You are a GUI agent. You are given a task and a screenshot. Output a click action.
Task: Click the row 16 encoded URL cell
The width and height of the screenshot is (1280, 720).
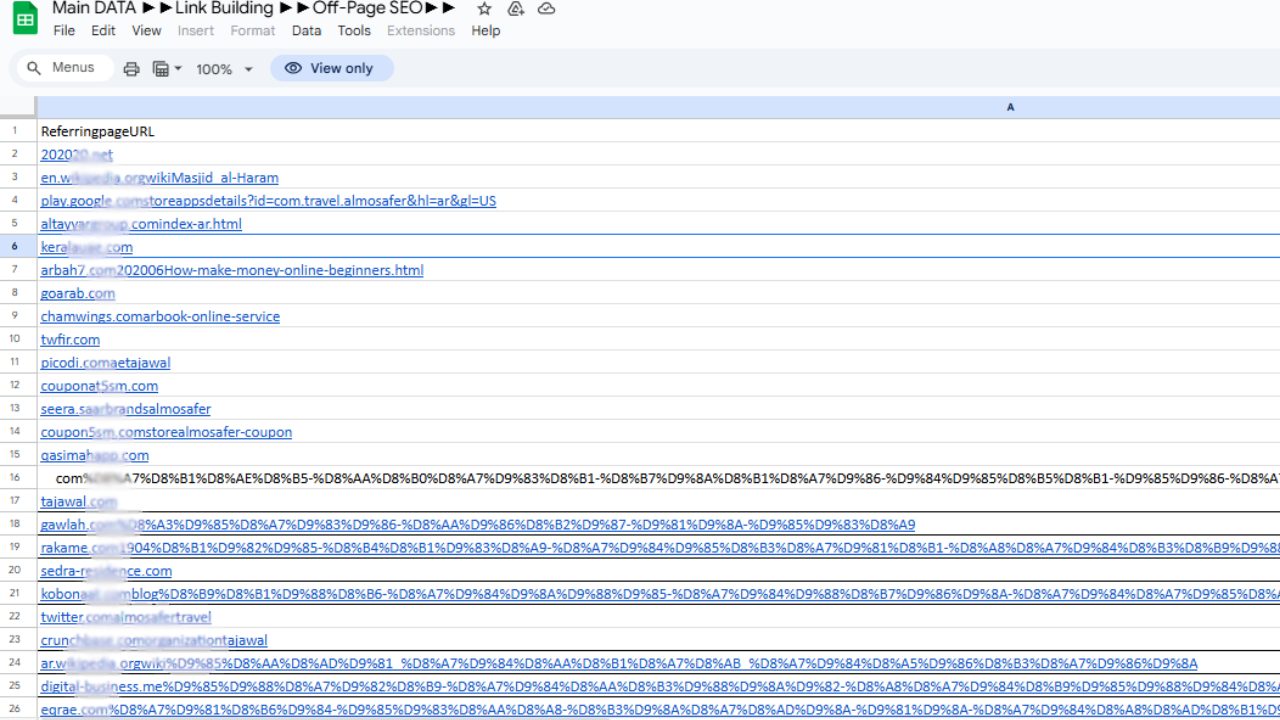[658, 478]
